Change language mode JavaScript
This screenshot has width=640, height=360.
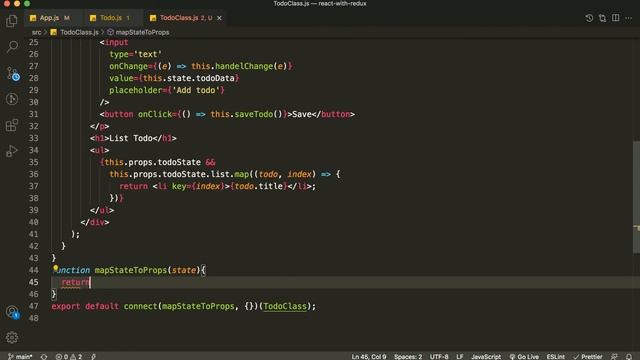[x=486, y=357]
